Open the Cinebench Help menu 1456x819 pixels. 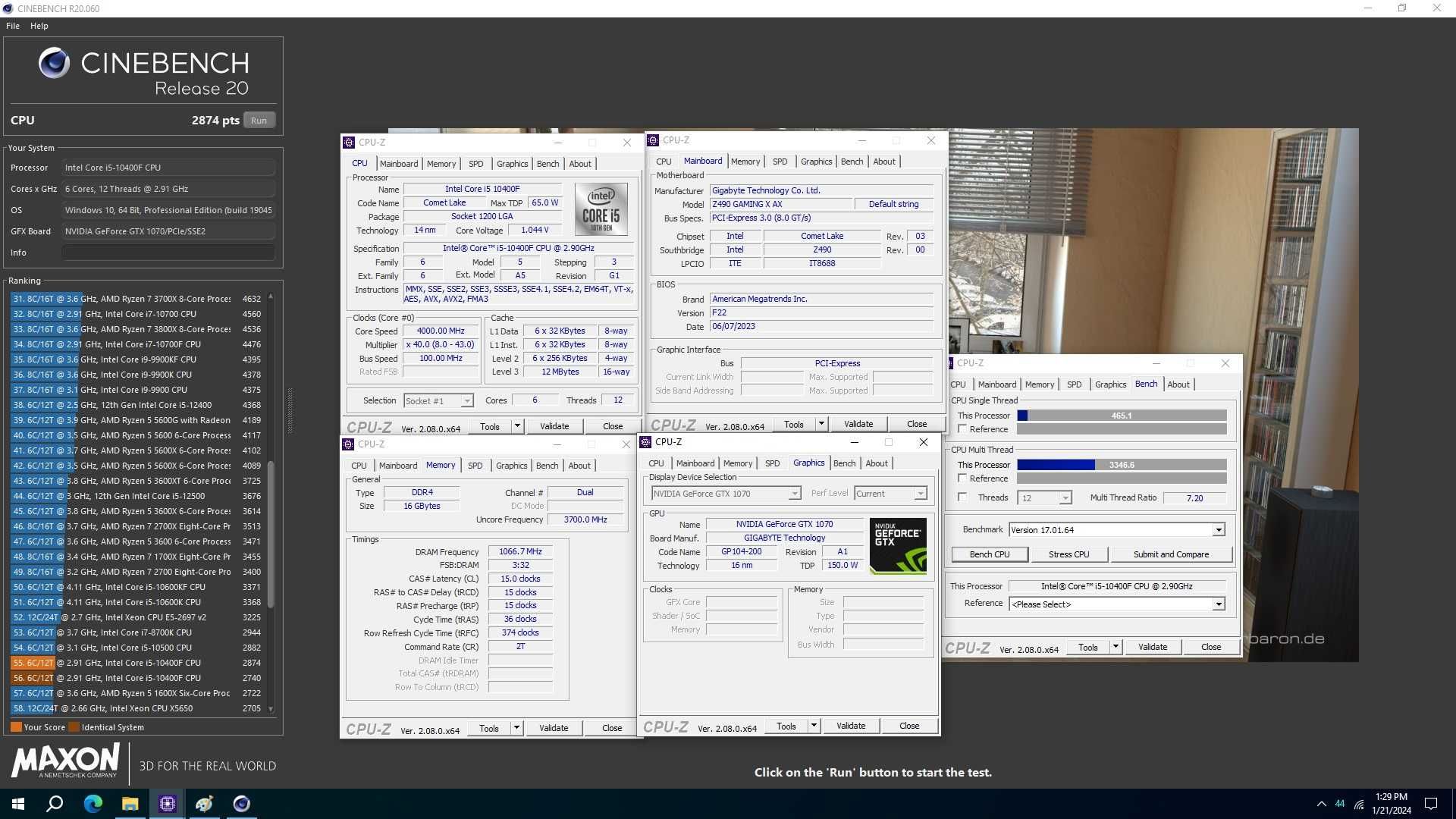(39, 26)
